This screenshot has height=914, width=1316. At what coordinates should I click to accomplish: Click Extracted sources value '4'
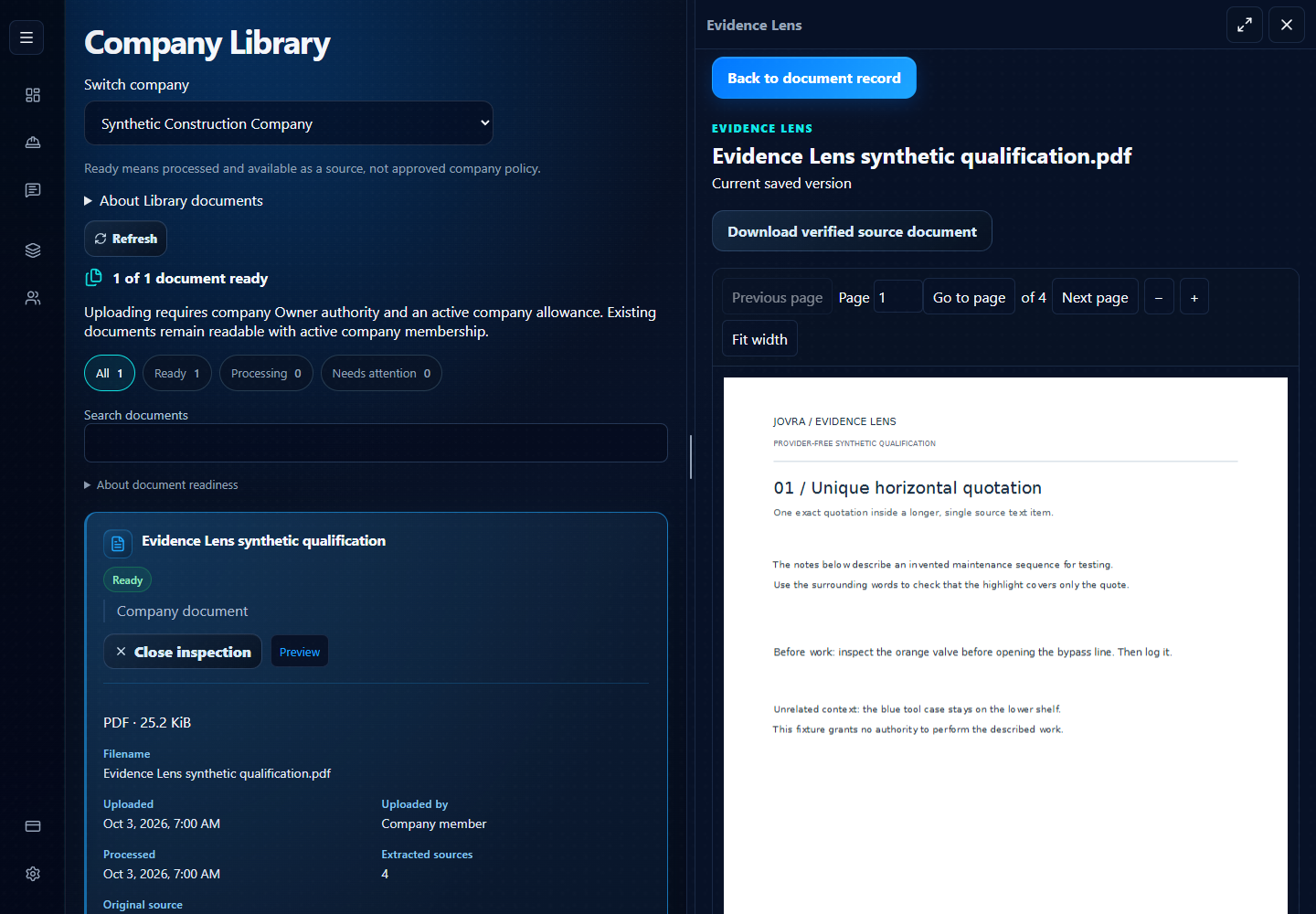385,874
